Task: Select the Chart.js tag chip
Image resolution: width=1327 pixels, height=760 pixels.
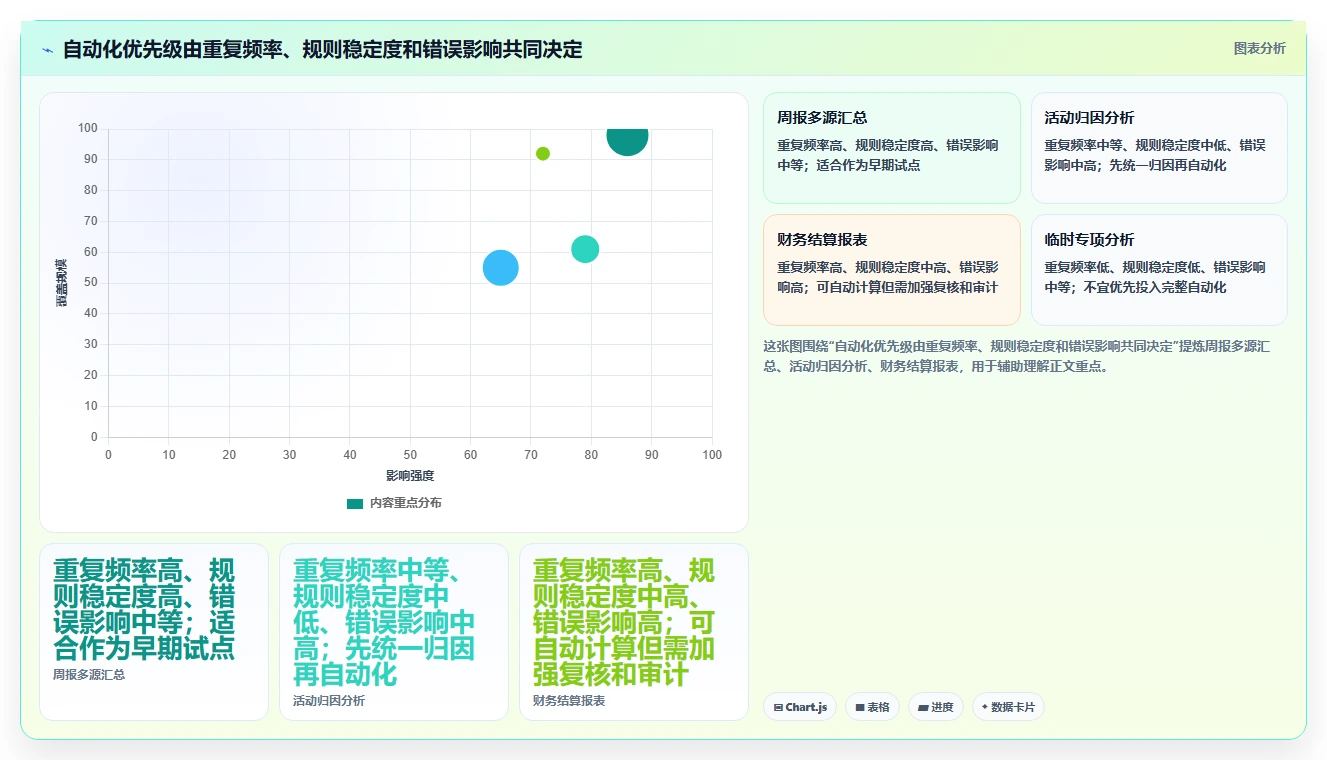Action: tap(800, 707)
